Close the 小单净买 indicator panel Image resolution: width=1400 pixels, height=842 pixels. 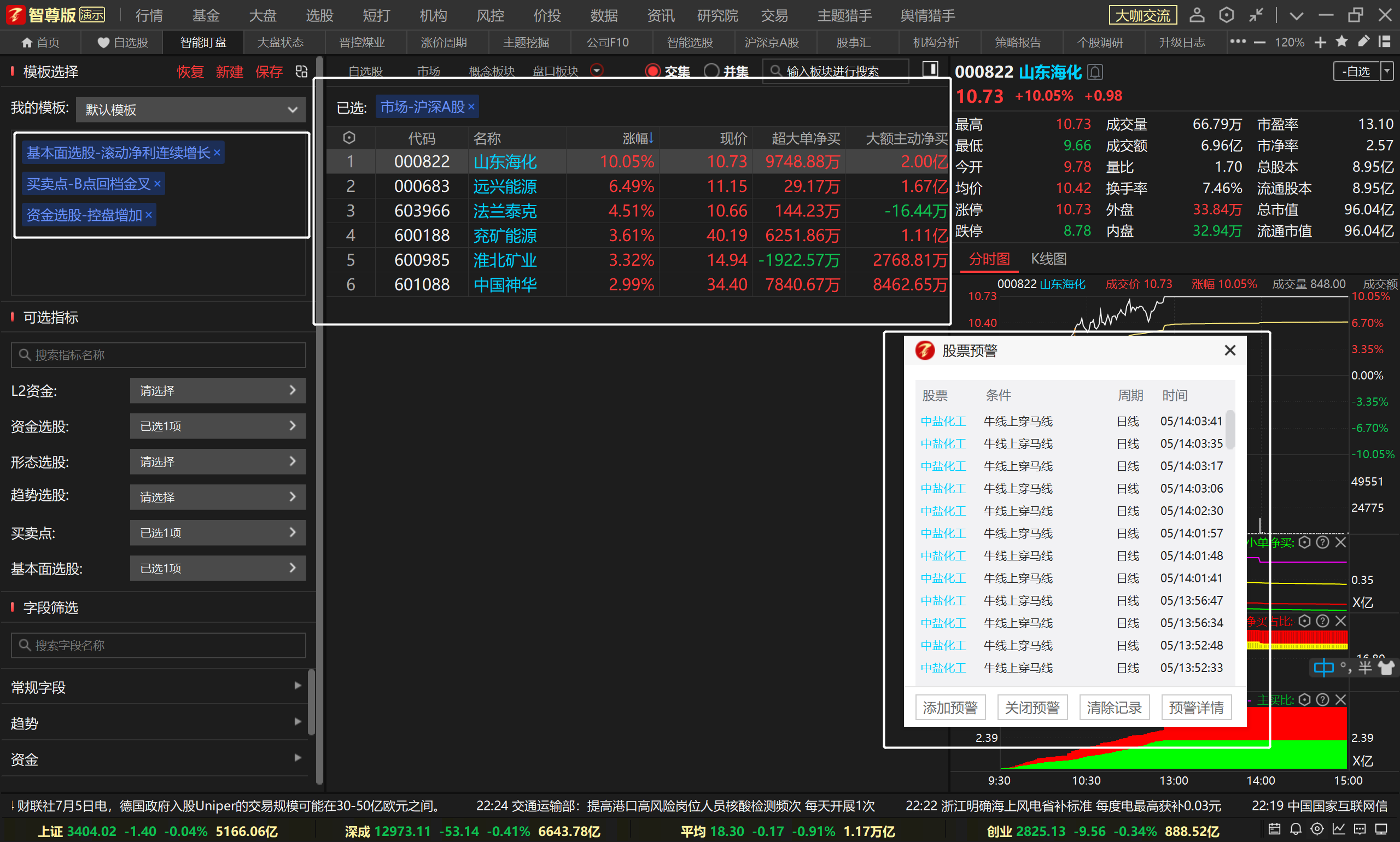1340,542
